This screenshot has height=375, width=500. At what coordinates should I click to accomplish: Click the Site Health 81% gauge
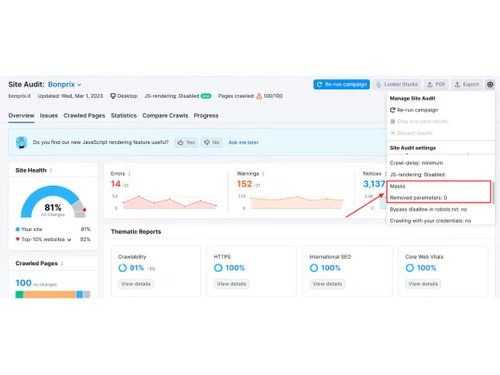pyautogui.click(x=53, y=202)
